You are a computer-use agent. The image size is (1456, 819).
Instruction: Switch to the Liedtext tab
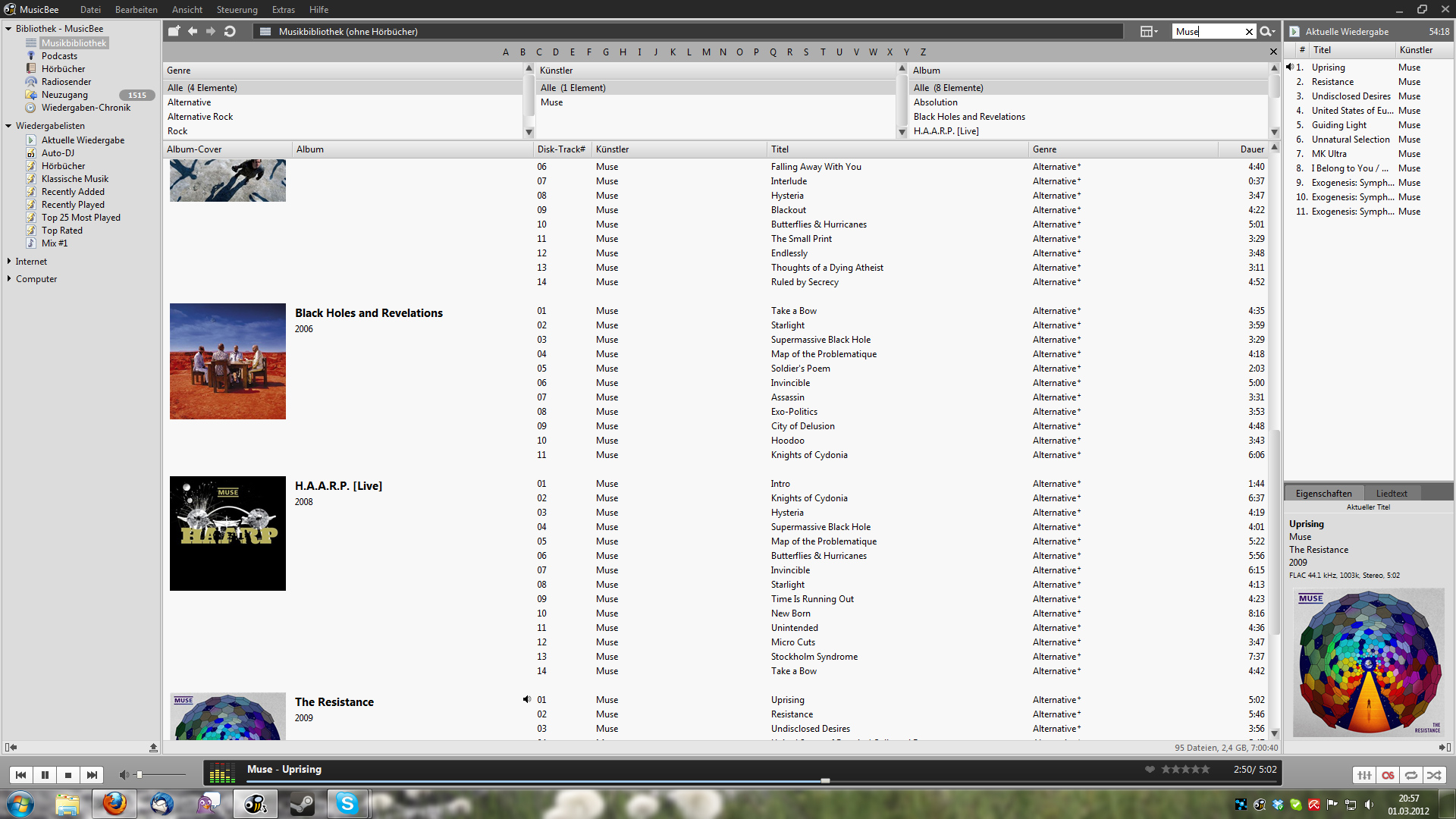[1392, 494]
